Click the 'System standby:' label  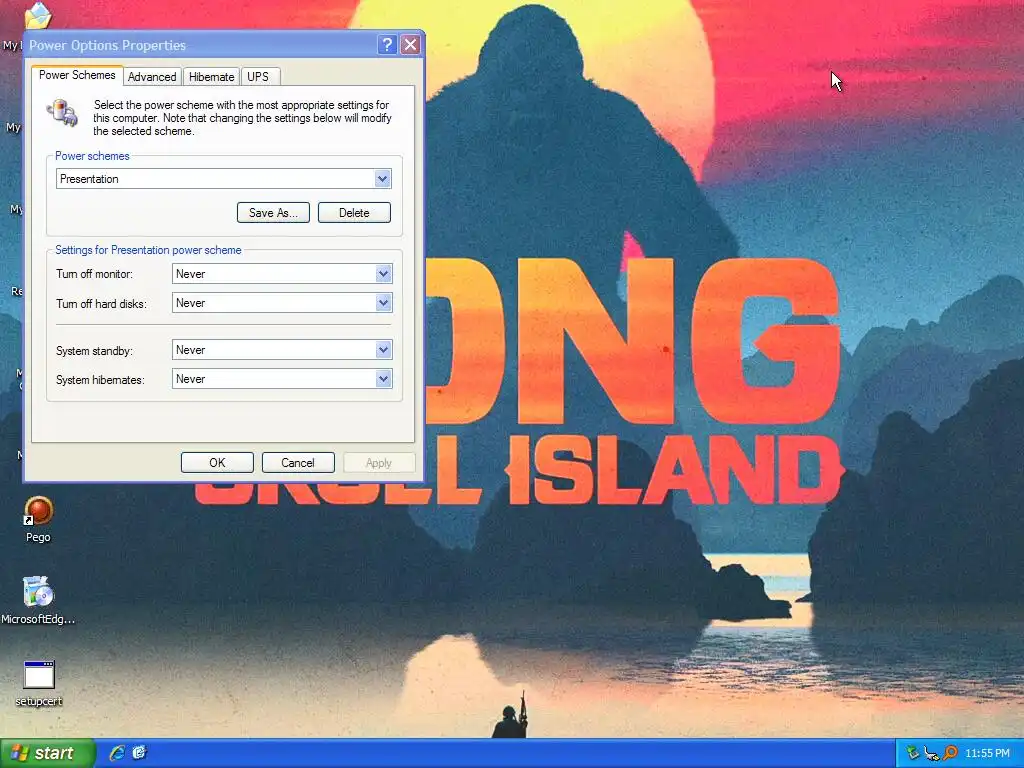pos(95,351)
